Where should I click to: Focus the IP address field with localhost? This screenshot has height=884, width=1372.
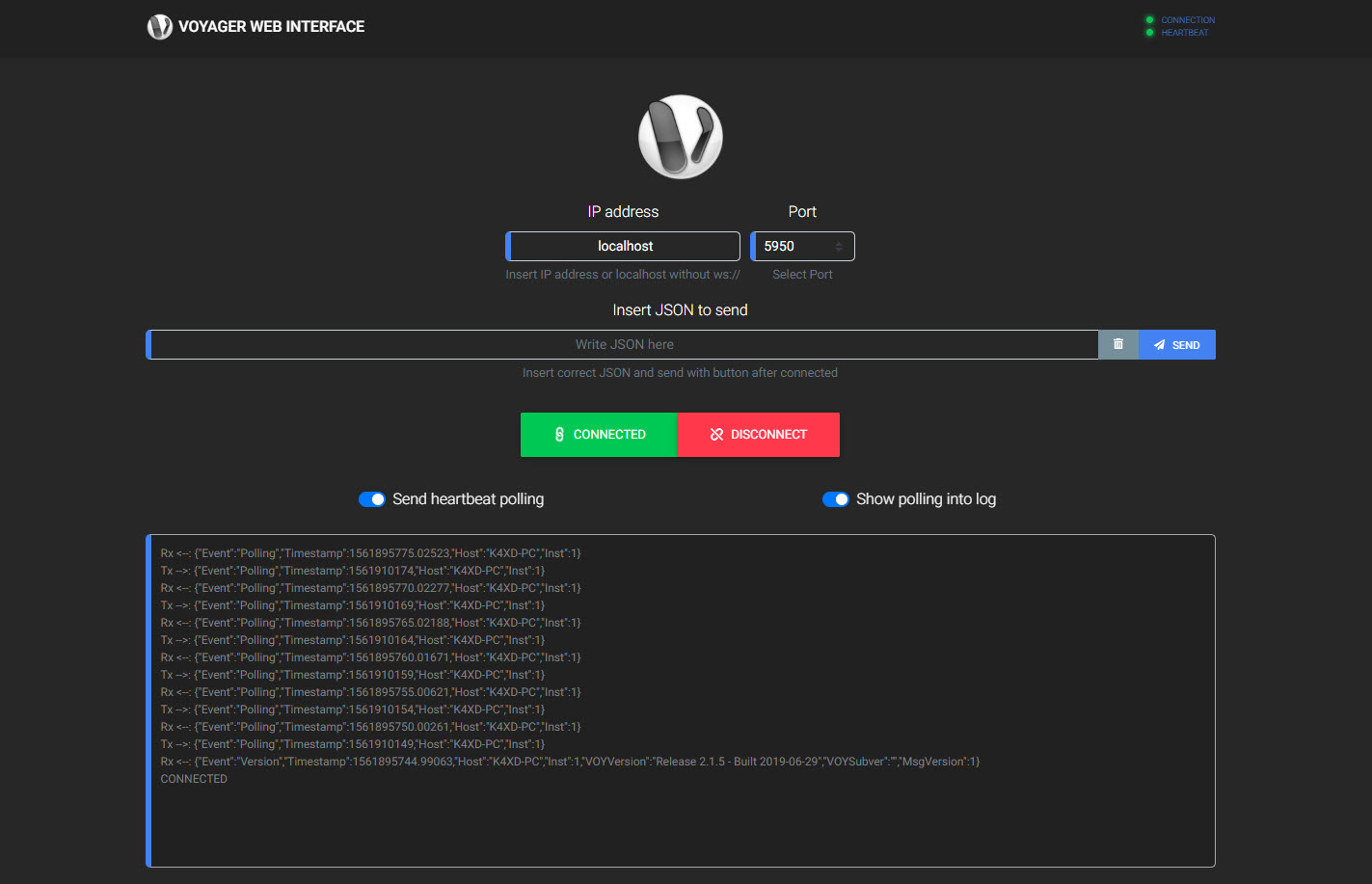point(623,246)
